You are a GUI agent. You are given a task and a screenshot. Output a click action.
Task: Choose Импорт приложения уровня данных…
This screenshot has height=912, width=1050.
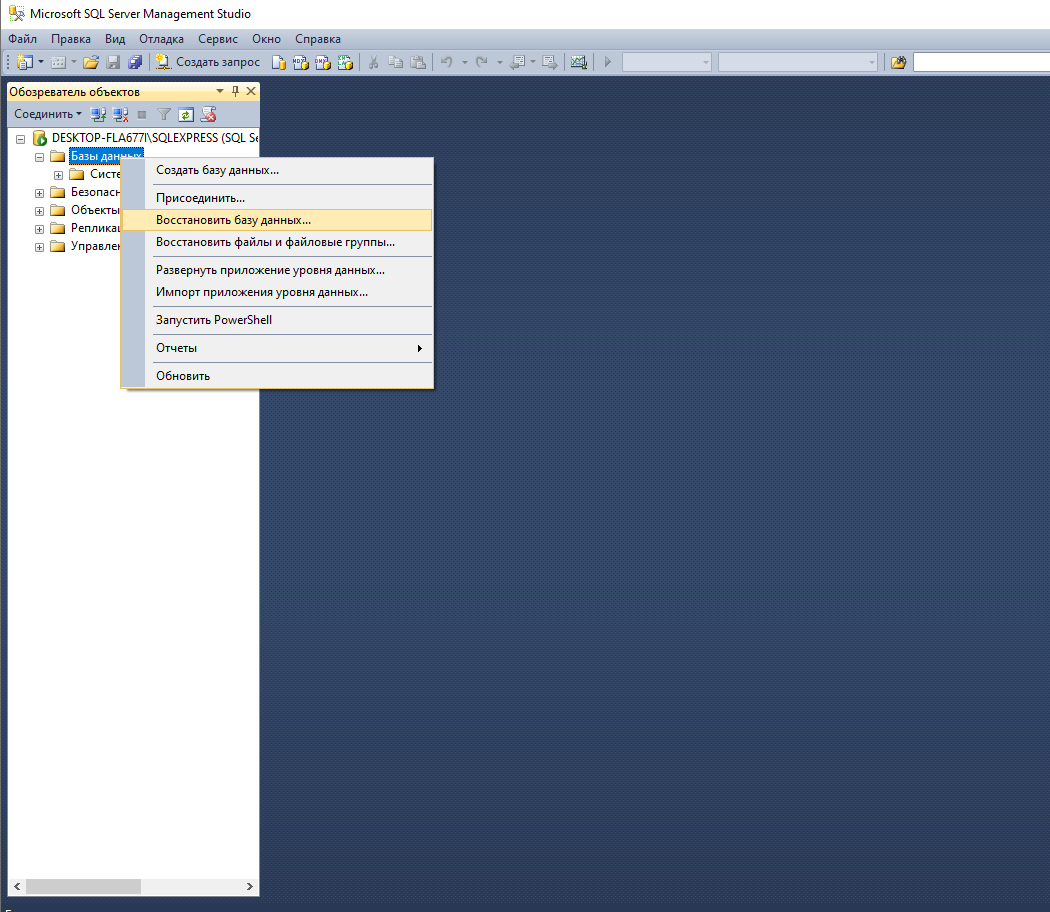pyautogui.click(x=277, y=293)
